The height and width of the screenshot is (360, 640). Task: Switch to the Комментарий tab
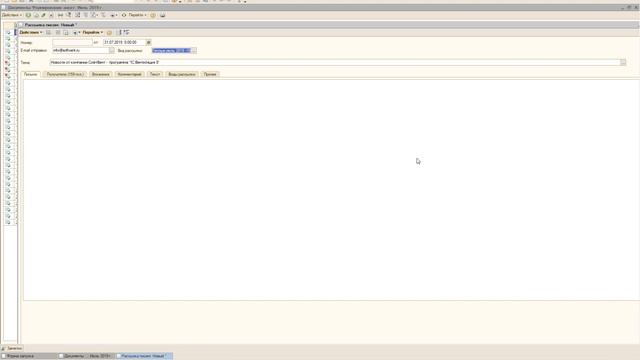pos(129,74)
